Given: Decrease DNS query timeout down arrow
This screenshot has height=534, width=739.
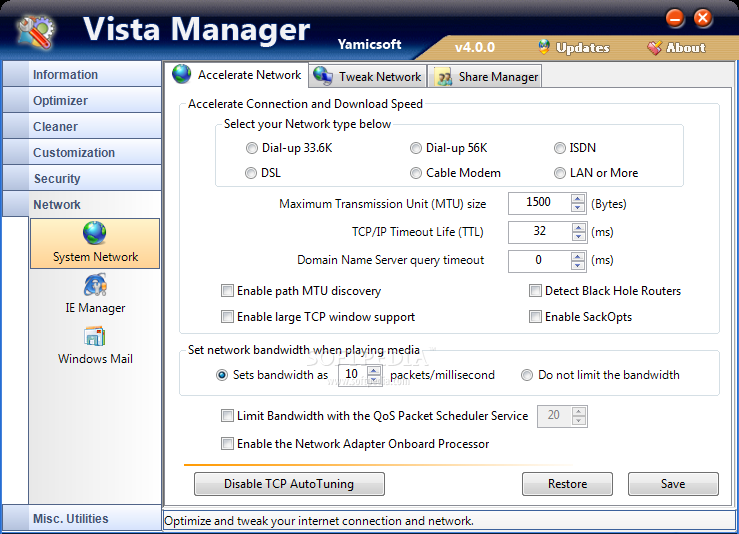Looking at the screenshot, I should coord(578,265).
